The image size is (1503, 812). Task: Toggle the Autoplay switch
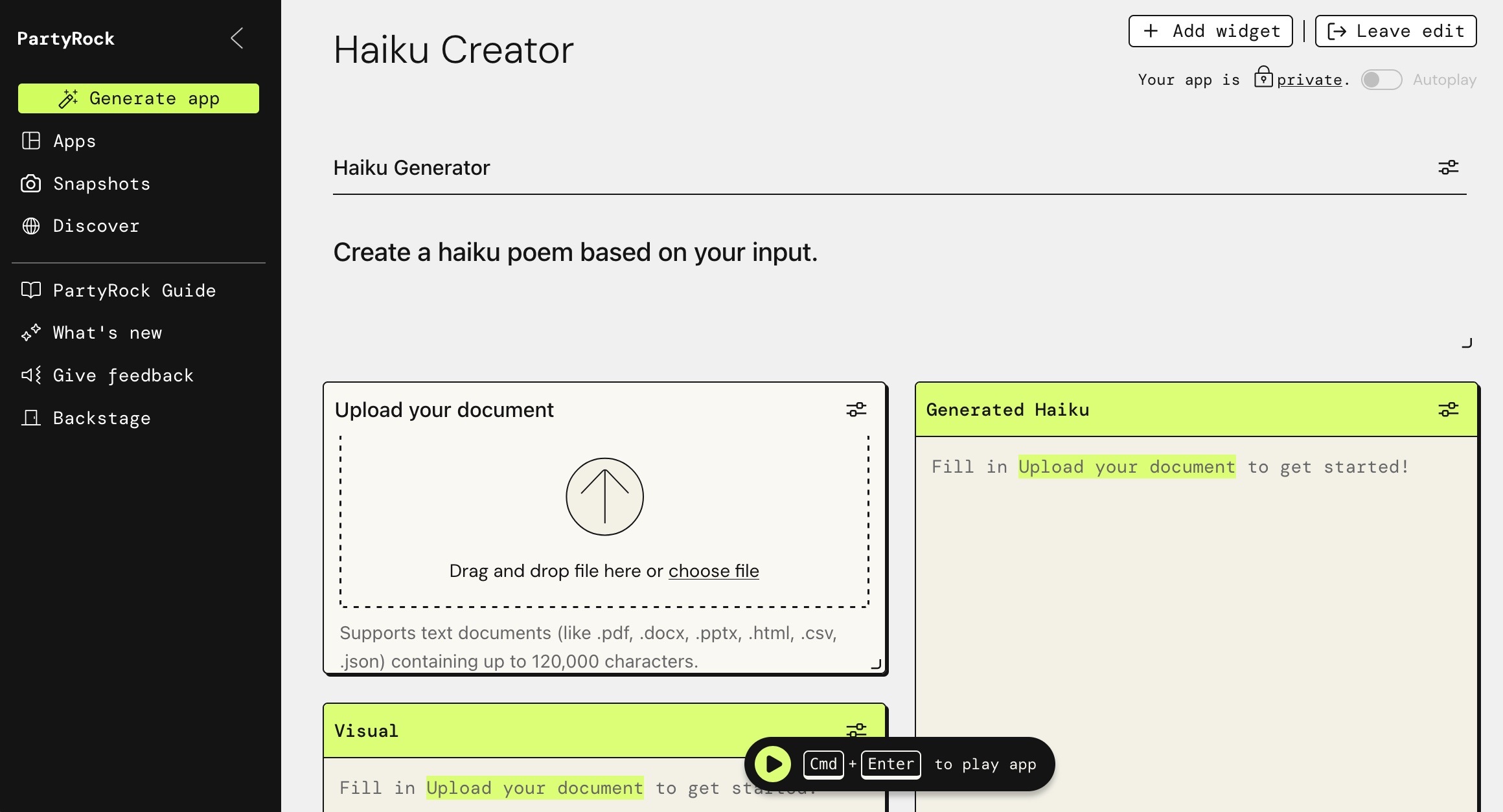pos(1381,80)
